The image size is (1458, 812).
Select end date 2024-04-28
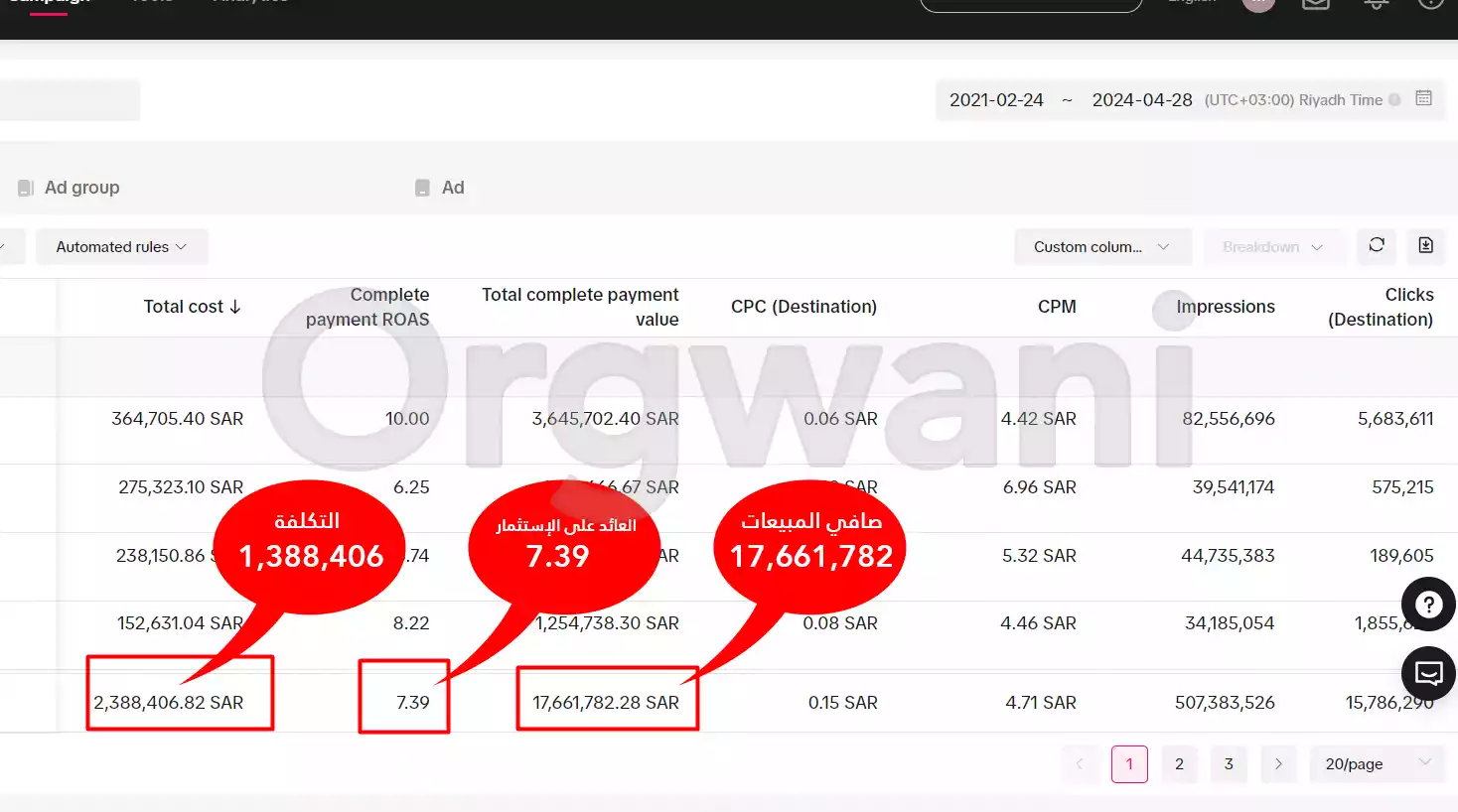tap(1142, 100)
